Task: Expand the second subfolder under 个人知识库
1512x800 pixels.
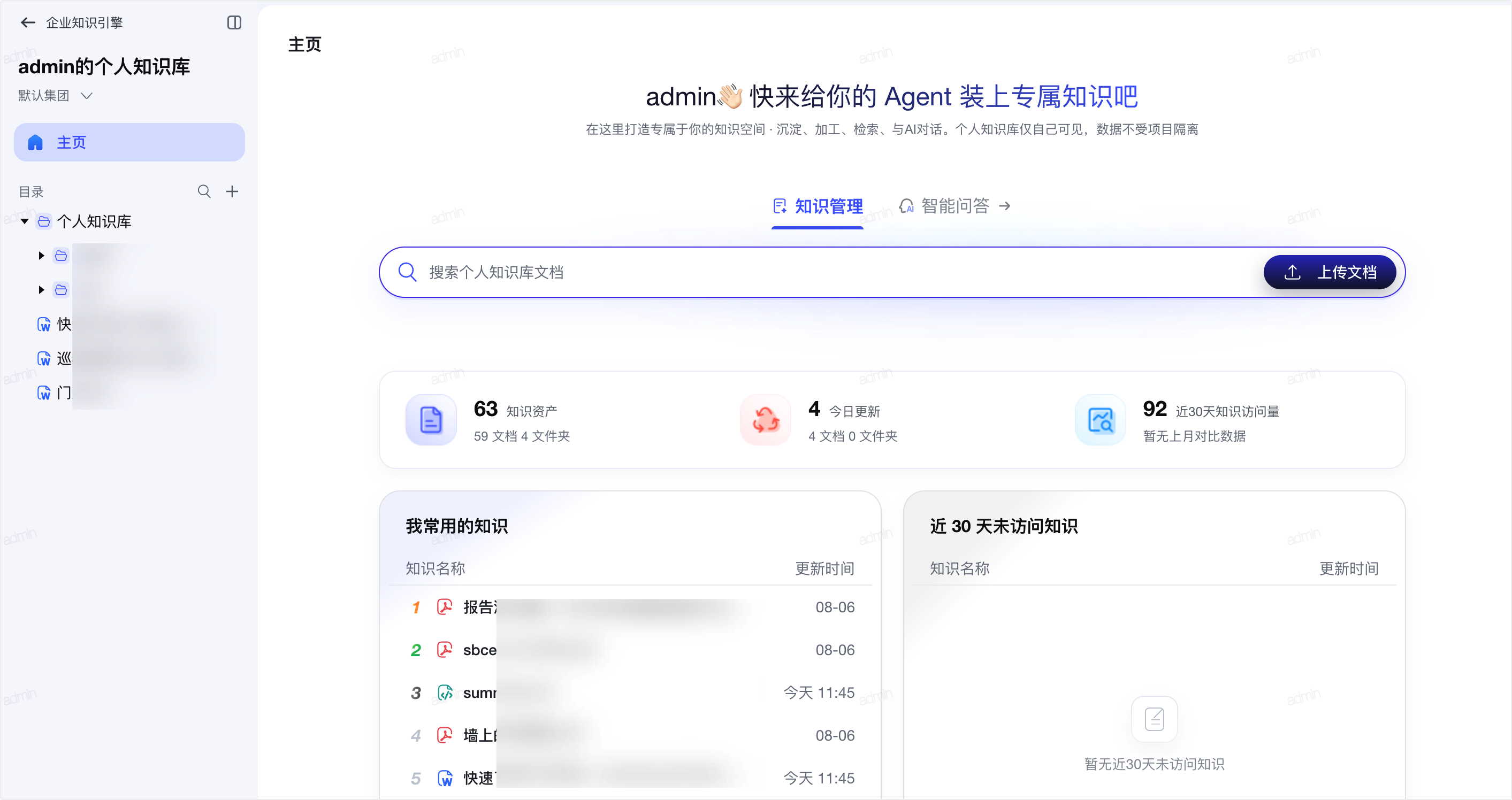Action: point(41,290)
